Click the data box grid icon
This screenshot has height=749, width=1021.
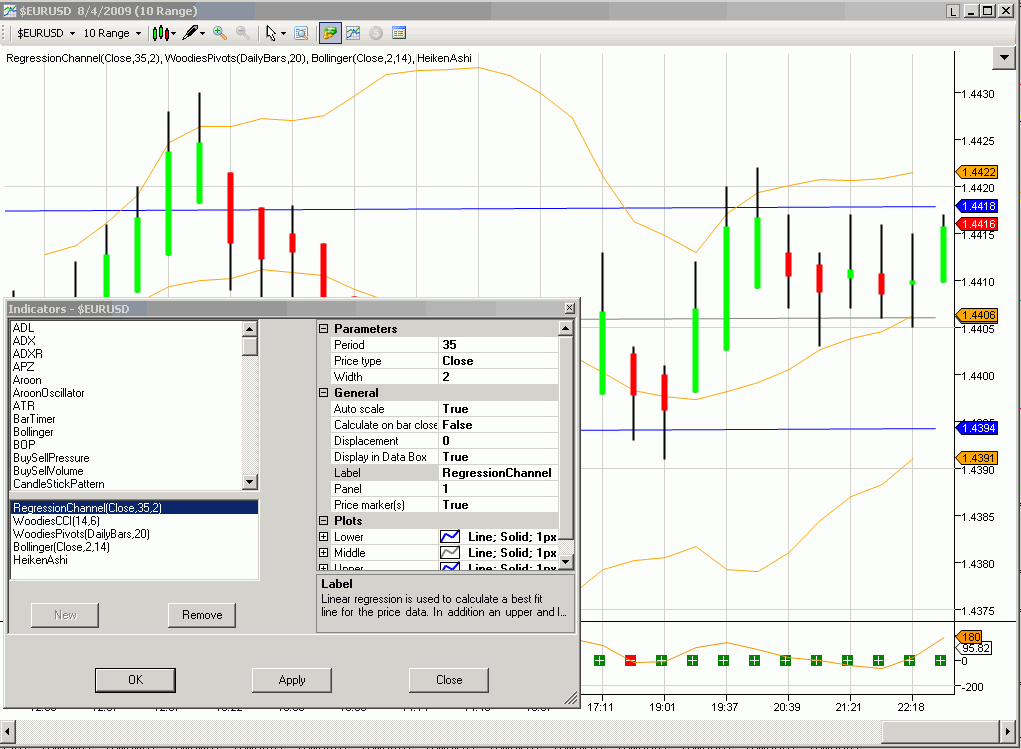pos(398,33)
